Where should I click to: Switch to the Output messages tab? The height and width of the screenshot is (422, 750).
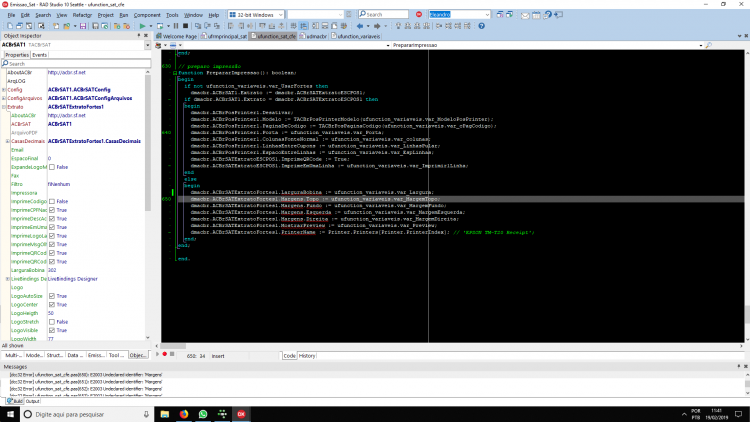(x=33, y=401)
